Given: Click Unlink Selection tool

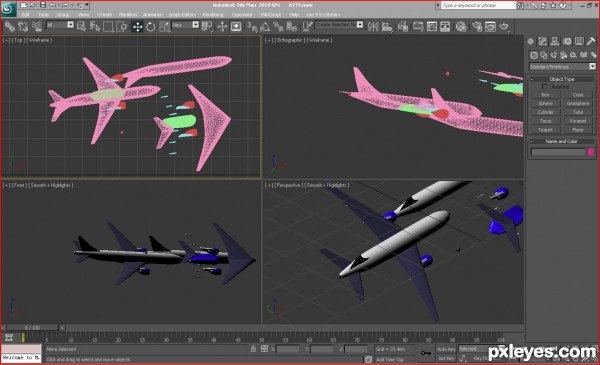Looking at the screenshot, I should click(x=23, y=26).
